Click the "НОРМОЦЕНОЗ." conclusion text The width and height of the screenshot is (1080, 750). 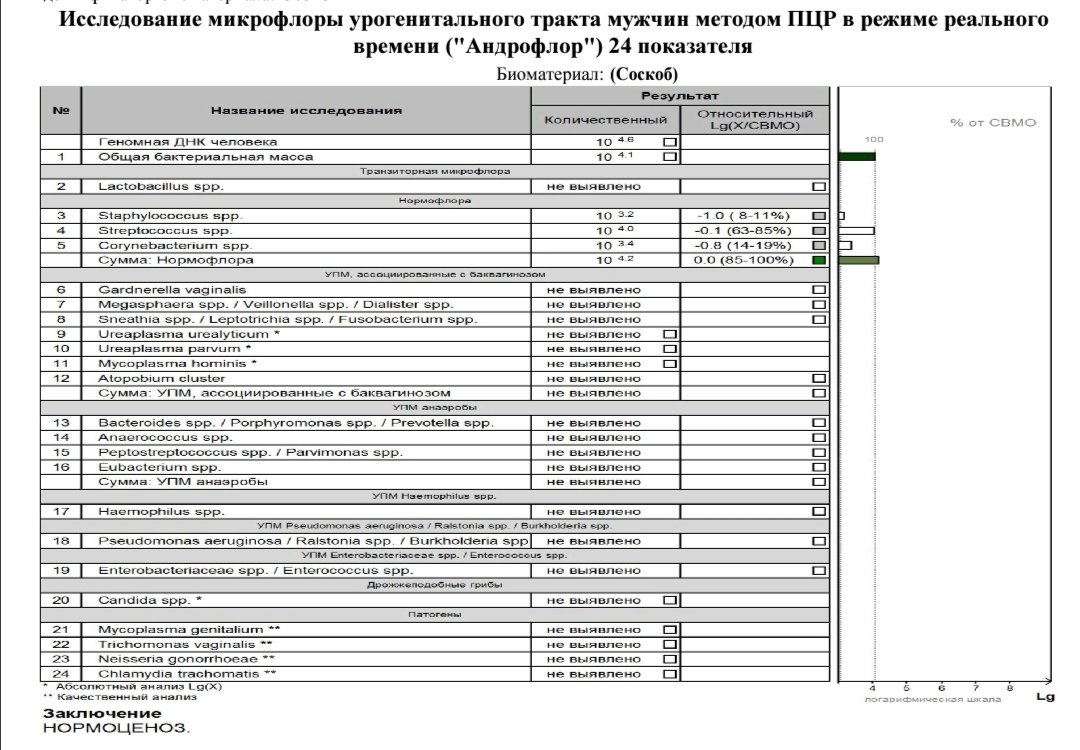click(x=116, y=728)
